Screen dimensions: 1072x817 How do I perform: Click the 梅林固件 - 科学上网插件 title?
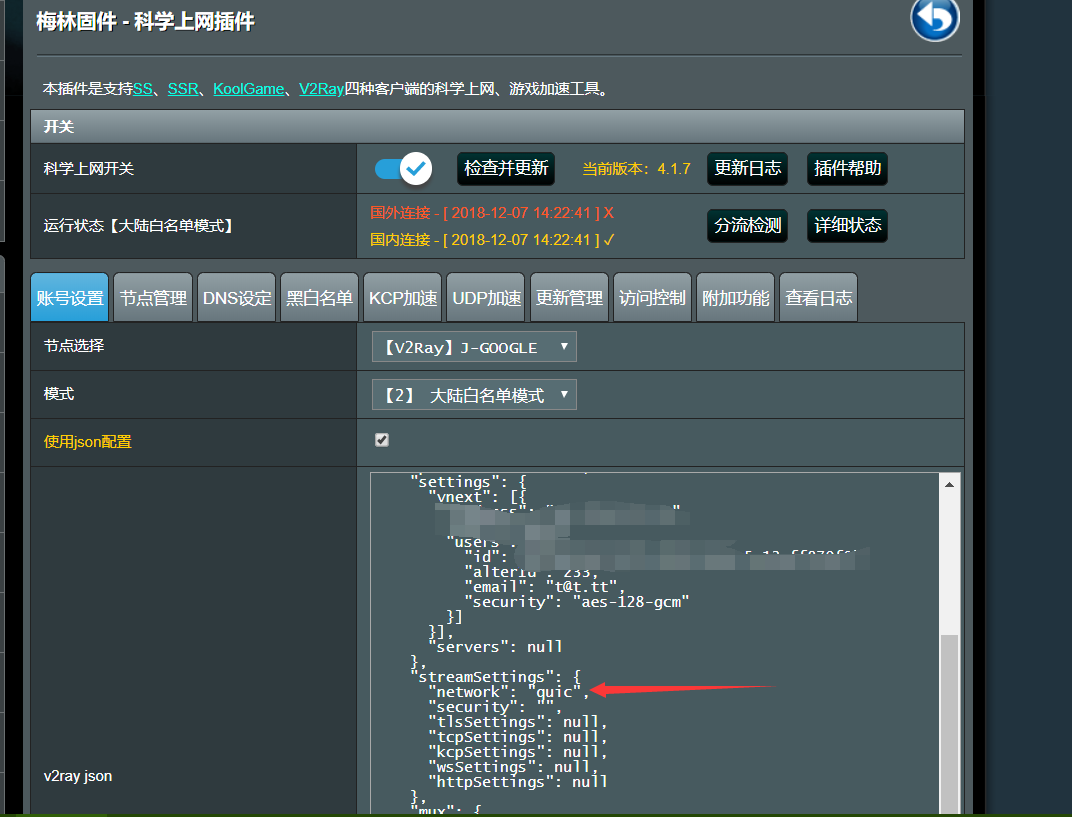click(x=145, y=22)
